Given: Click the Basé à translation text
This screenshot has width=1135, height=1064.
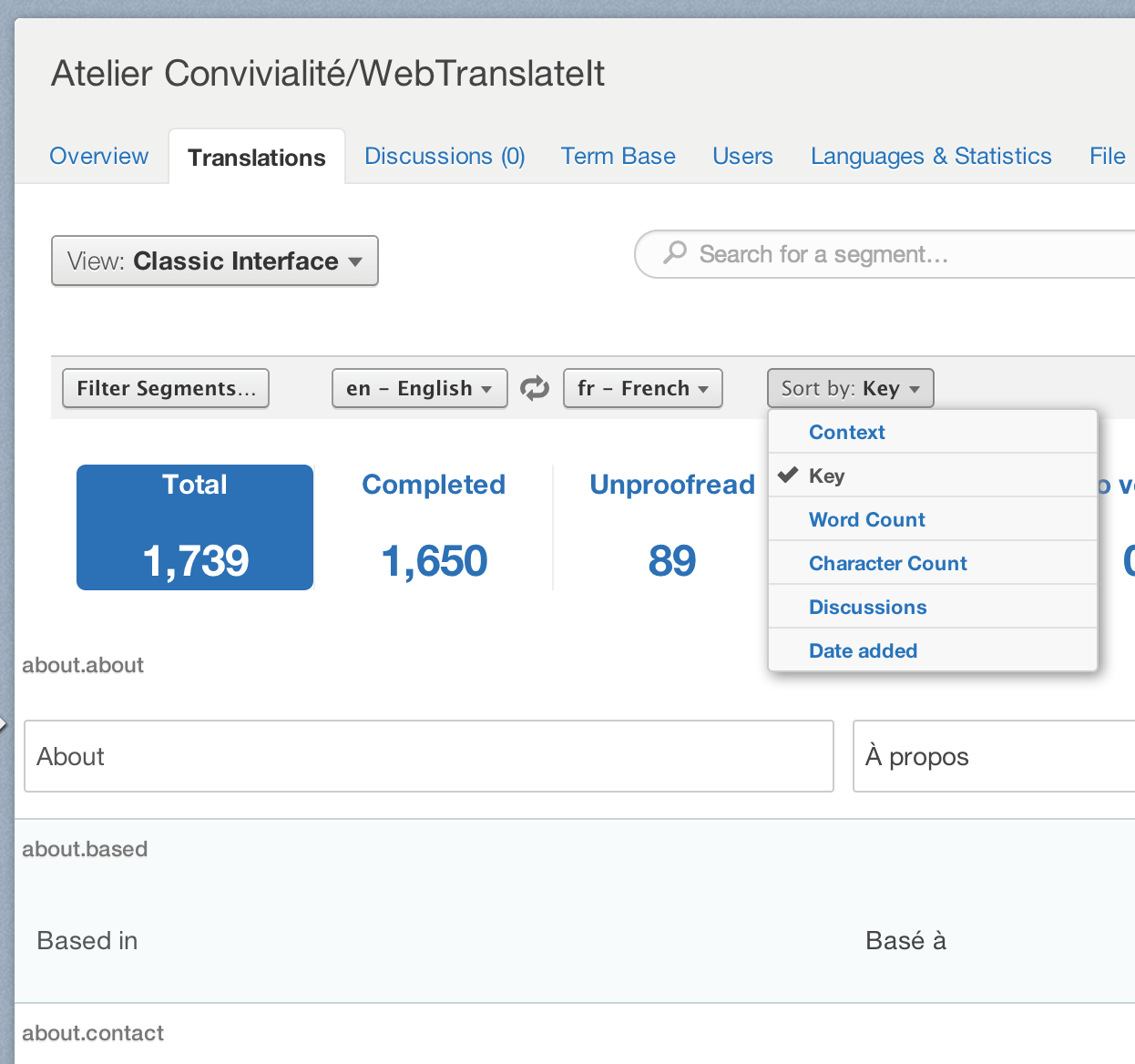Looking at the screenshot, I should (x=906, y=940).
